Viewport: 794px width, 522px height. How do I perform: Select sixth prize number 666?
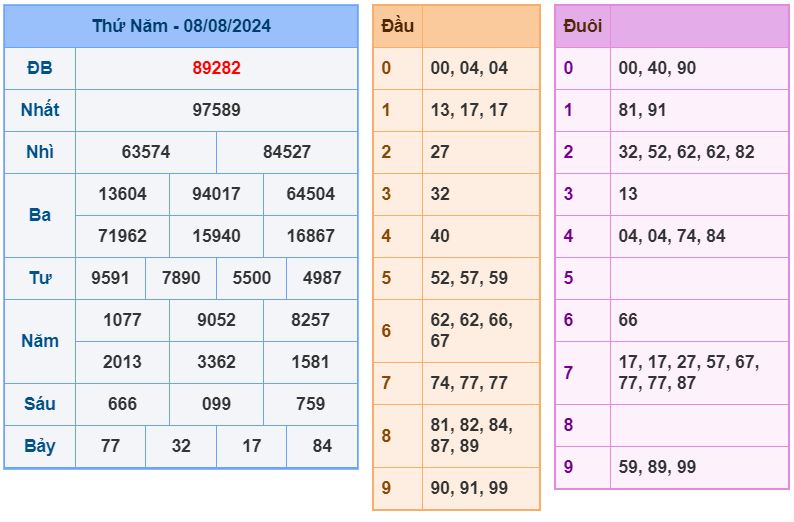pos(122,404)
